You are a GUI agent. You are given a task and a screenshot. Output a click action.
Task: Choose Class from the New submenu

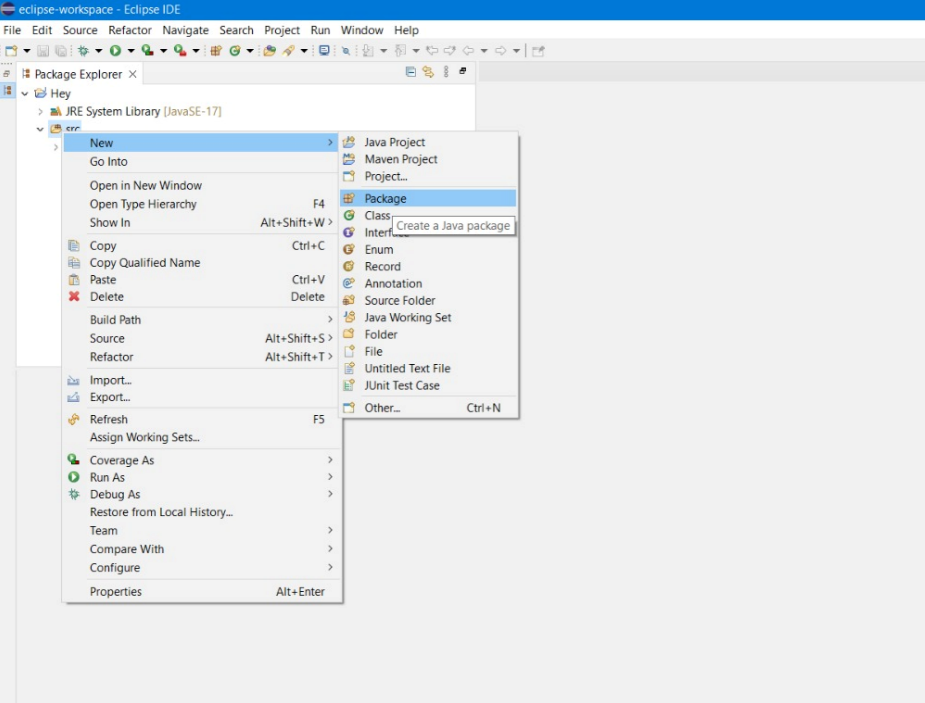coord(377,215)
